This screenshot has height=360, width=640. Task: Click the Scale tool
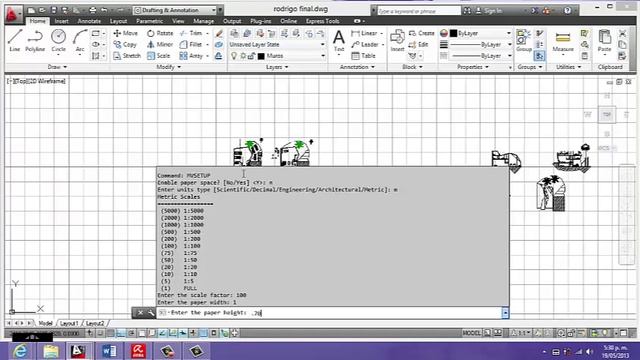[x=159, y=56]
